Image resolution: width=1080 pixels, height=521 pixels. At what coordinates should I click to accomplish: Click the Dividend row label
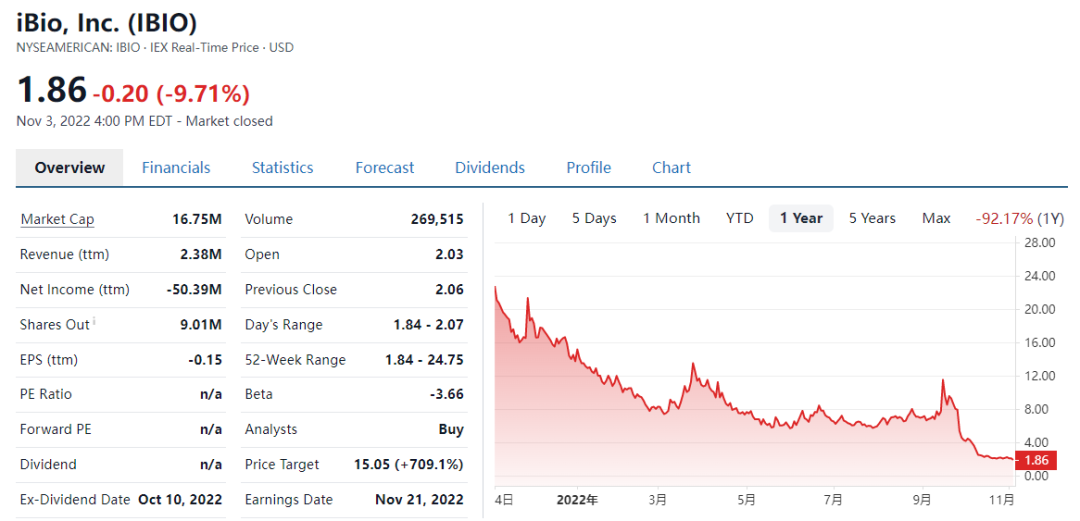click(48, 464)
